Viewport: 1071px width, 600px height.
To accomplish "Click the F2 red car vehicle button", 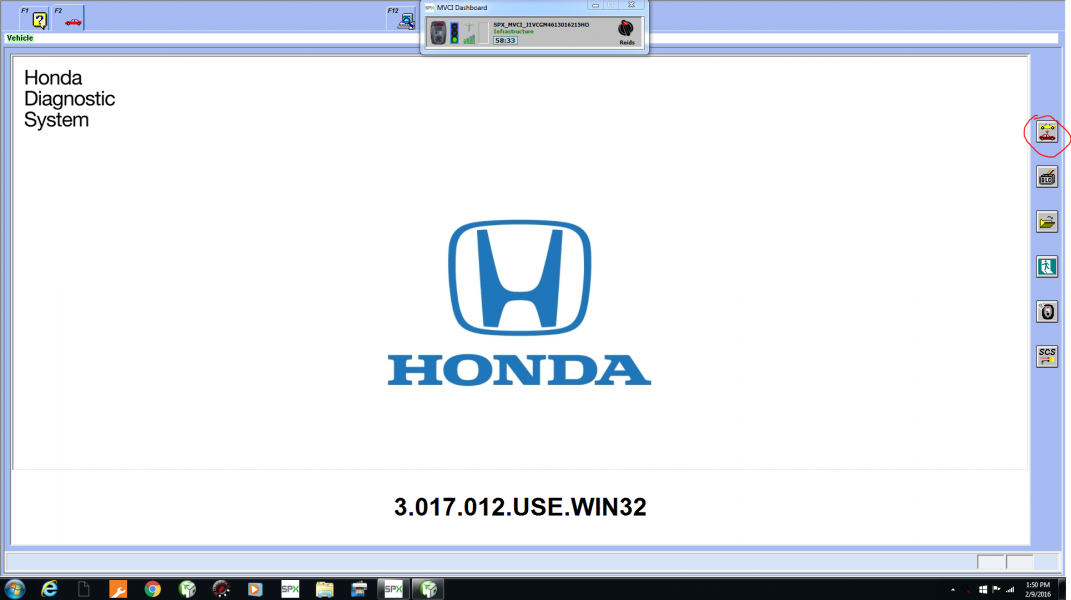I will 73,22.
